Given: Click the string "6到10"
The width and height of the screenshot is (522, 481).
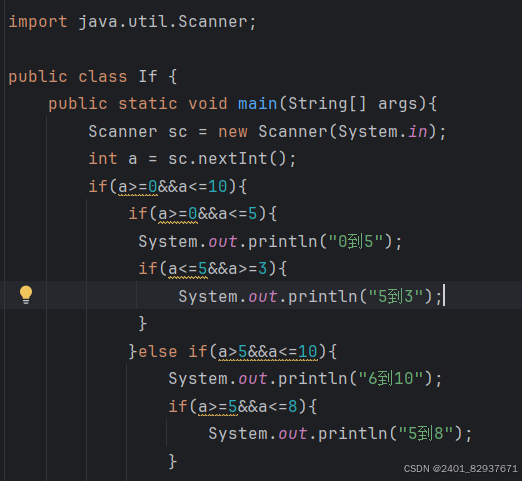Looking at the screenshot, I should click(391, 379).
